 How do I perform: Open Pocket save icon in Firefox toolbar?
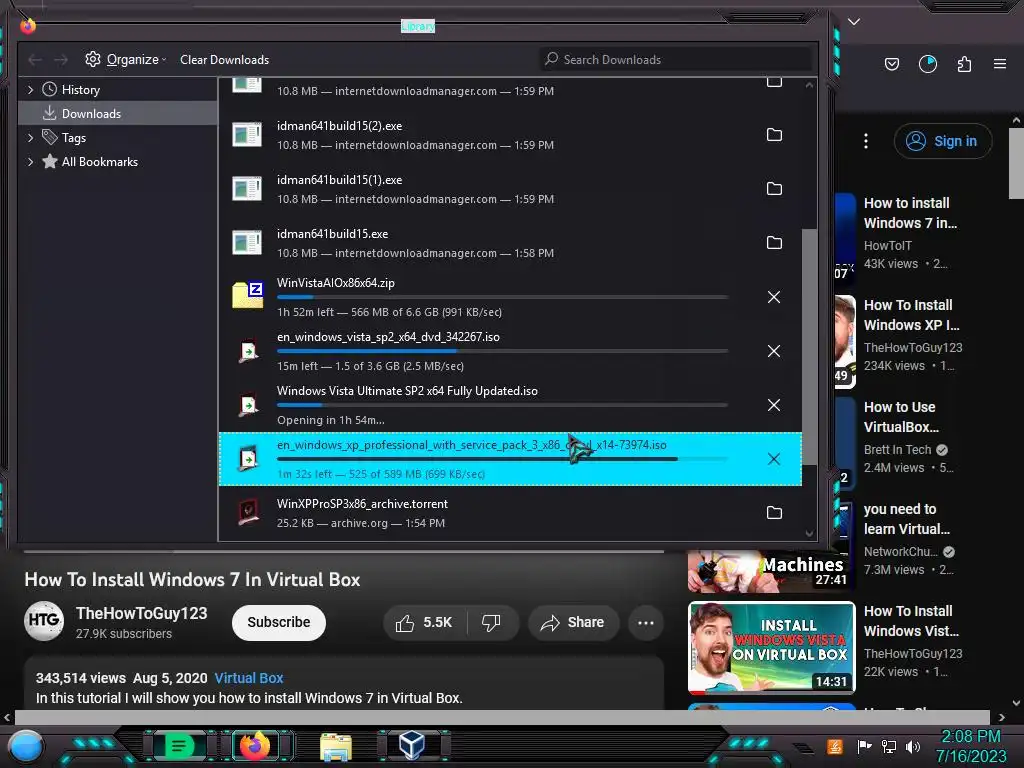pos(892,63)
